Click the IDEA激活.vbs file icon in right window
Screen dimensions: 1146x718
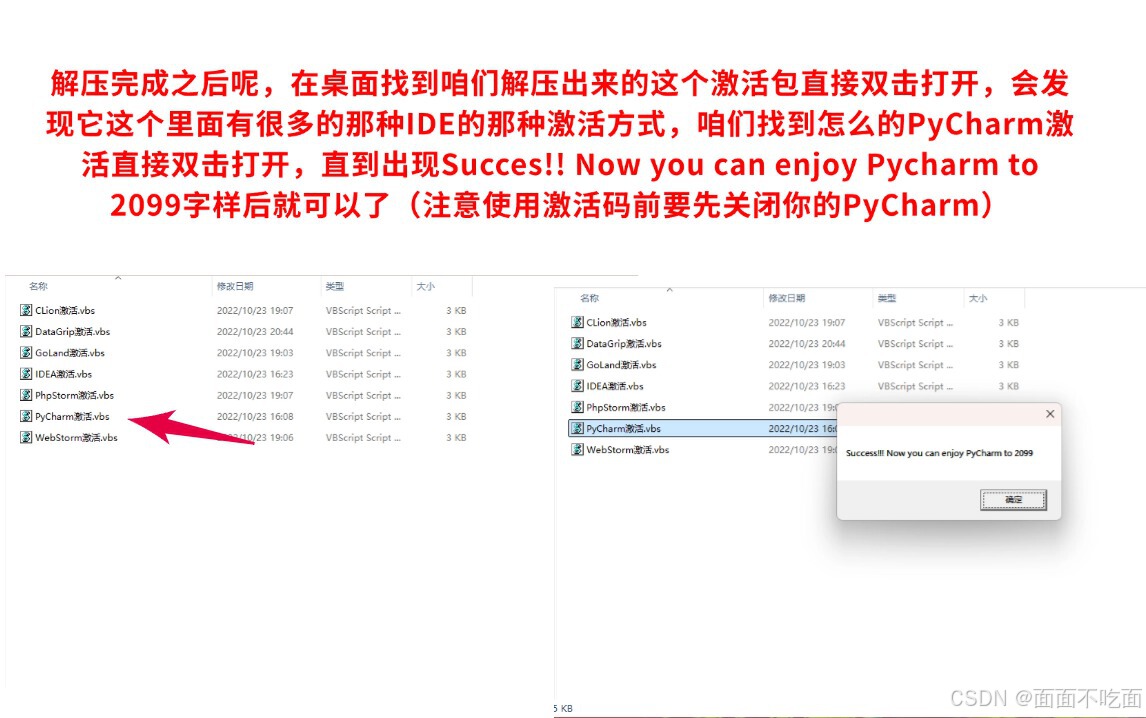(577, 385)
